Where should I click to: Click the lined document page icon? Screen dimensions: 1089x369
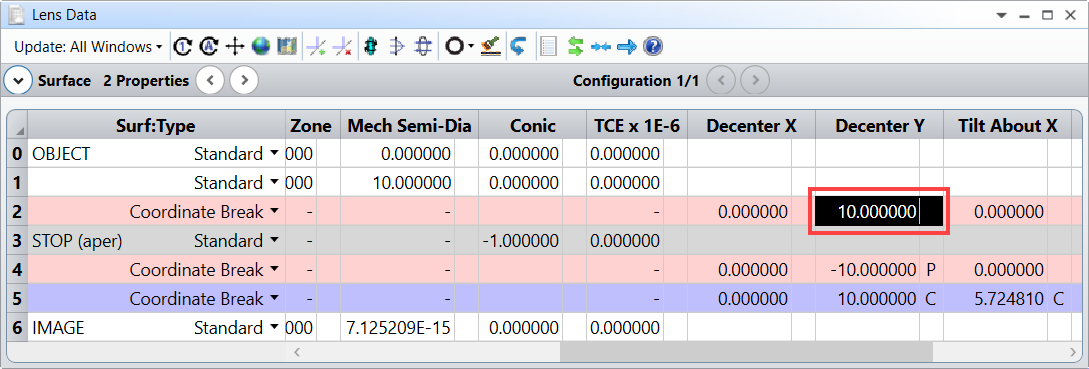pyautogui.click(x=549, y=47)
